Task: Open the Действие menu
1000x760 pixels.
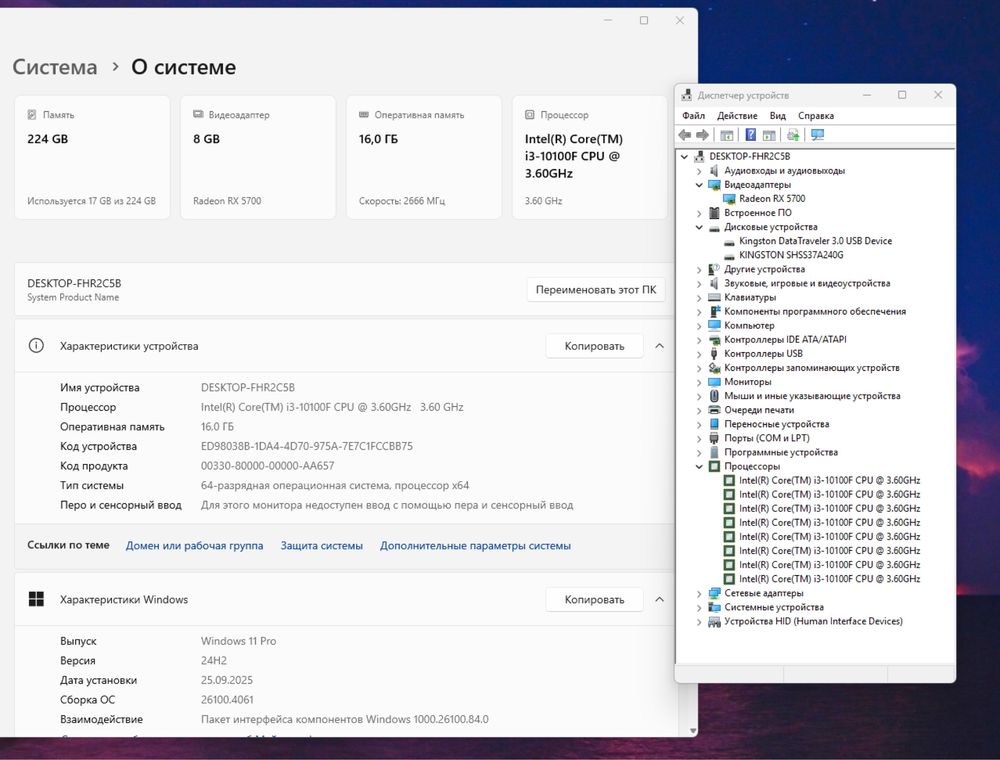Action: point(737,115)
